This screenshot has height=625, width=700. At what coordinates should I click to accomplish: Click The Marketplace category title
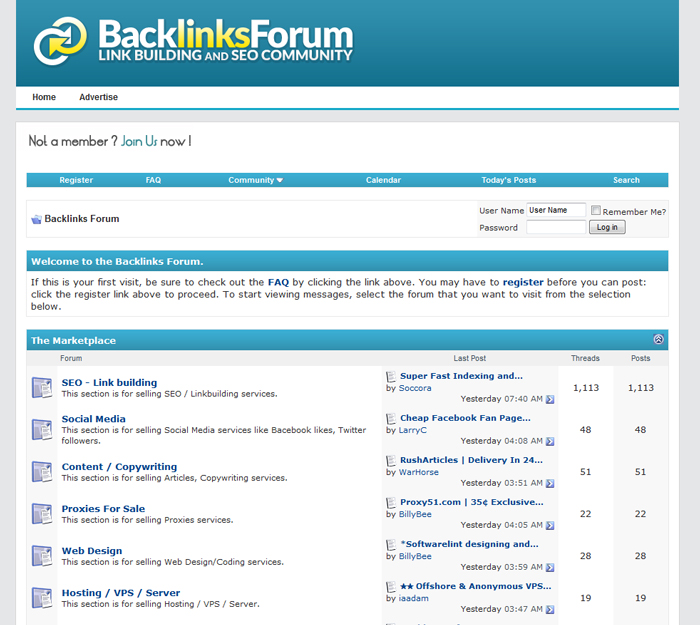(x=73, y=341)
